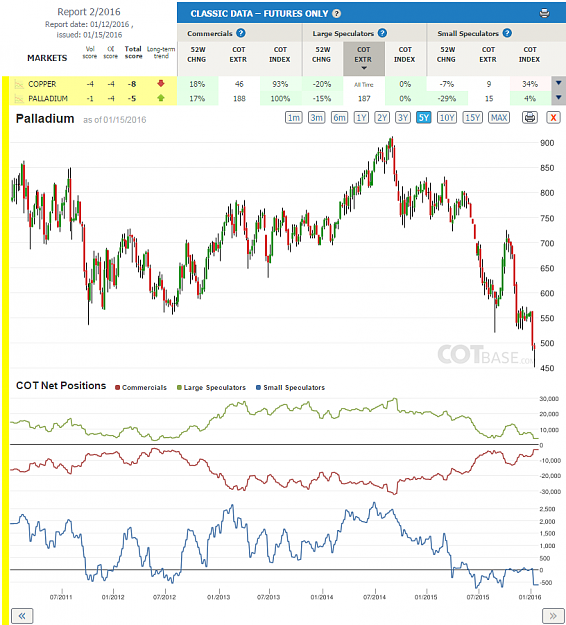566x625 pixels.
Task: Click the 07/2014 marker on time axis
Action: pyautogui.click(x=374, y=597)
